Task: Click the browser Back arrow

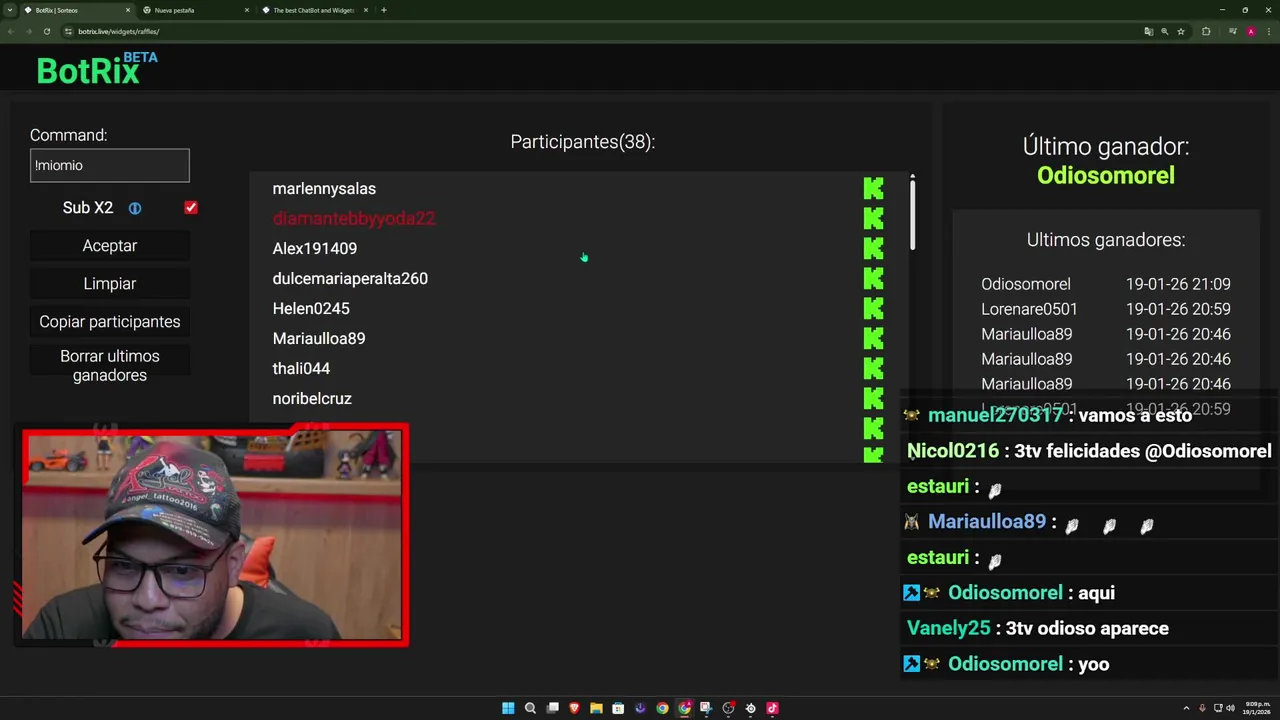Action: click(11, 31)
